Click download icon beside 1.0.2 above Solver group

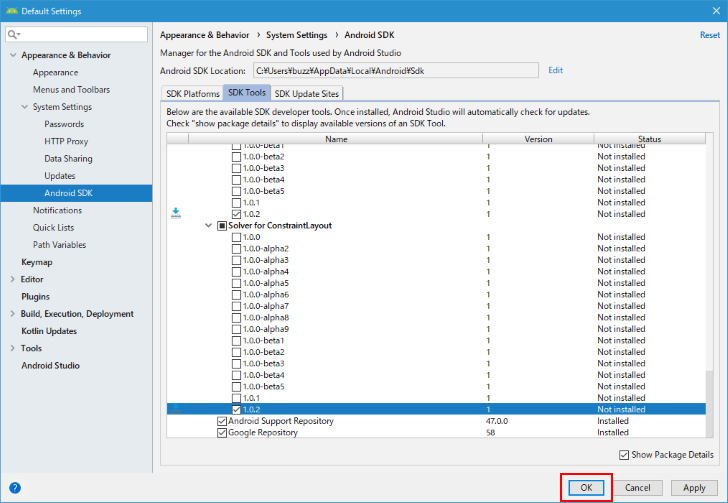coord(176,213)
